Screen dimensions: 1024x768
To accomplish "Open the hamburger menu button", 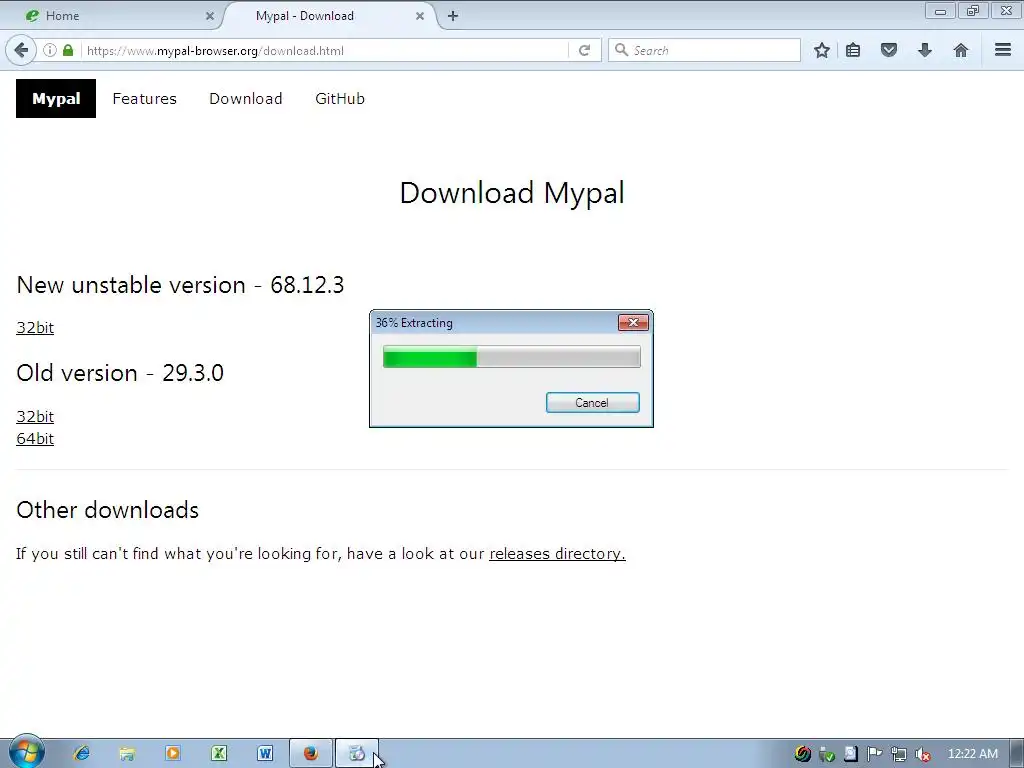I will [1003, 50].
